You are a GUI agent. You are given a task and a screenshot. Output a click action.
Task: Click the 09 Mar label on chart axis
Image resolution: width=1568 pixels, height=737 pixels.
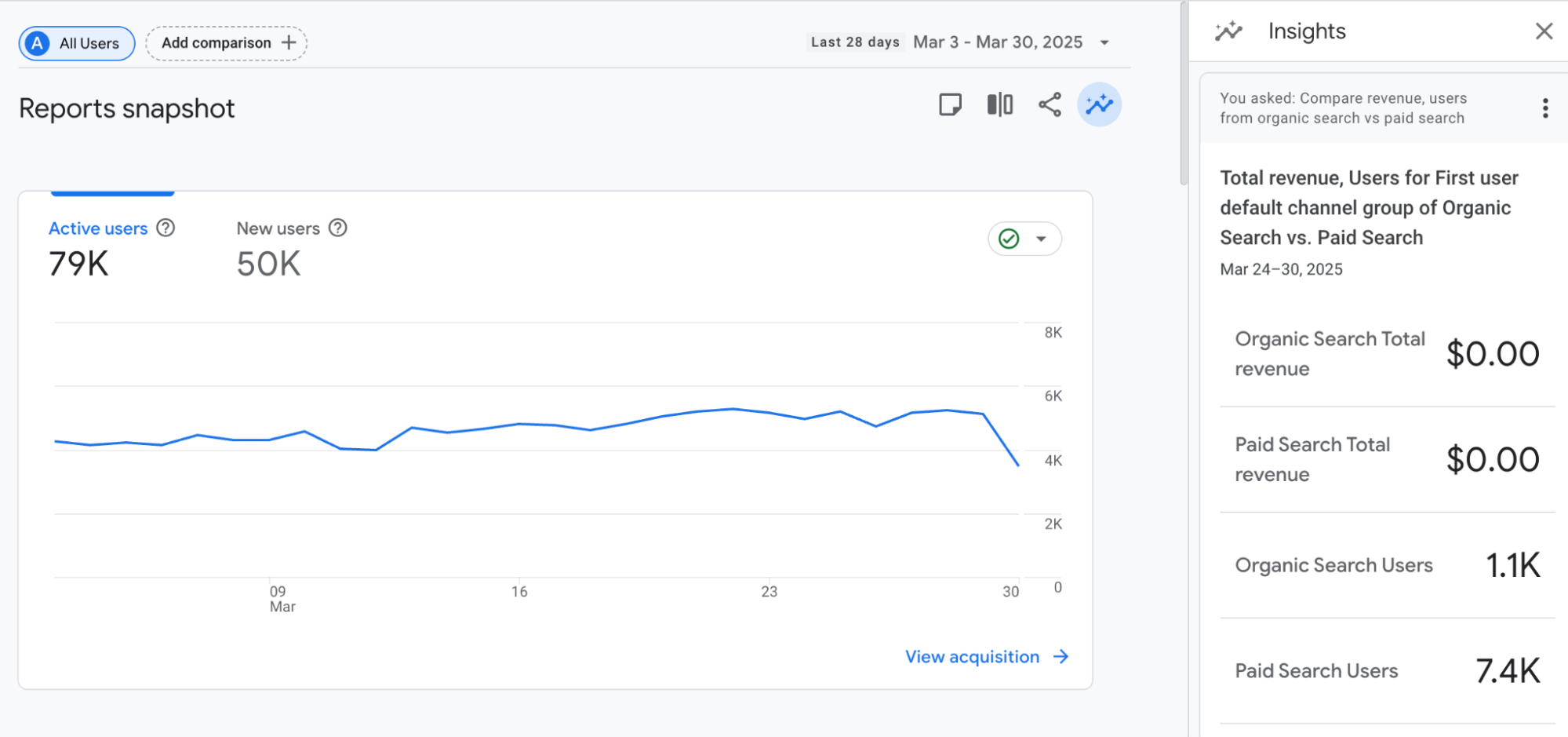pyautogui.click(x=282, y=599)
